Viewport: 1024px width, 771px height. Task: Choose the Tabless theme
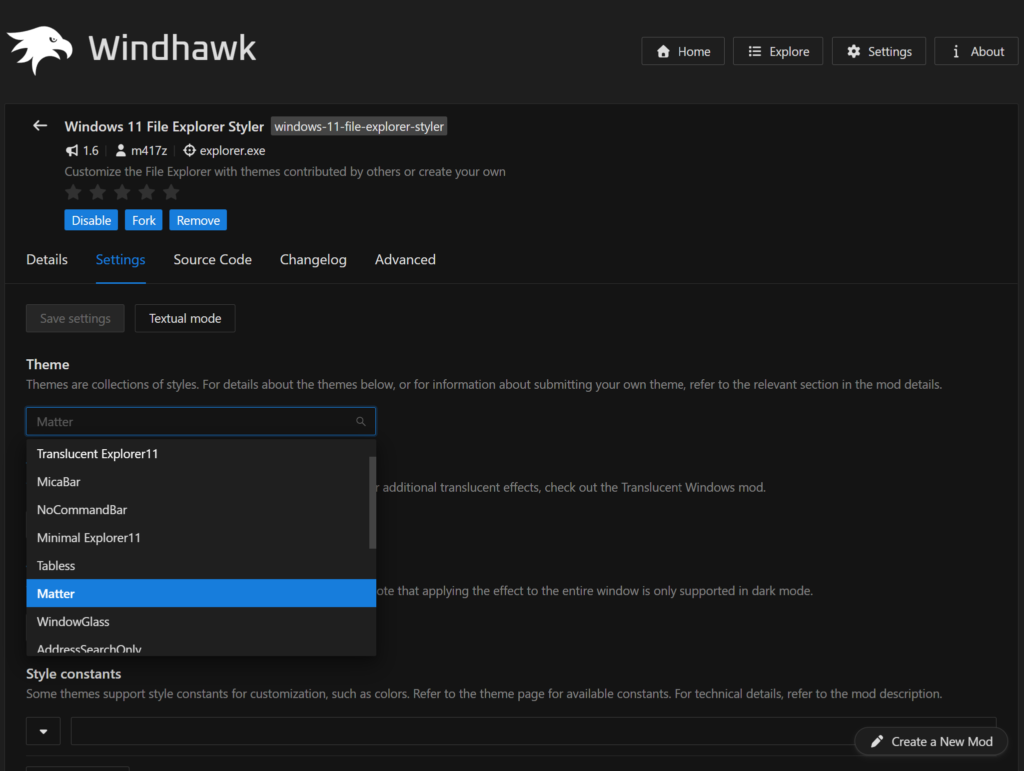tap(198, 566)
